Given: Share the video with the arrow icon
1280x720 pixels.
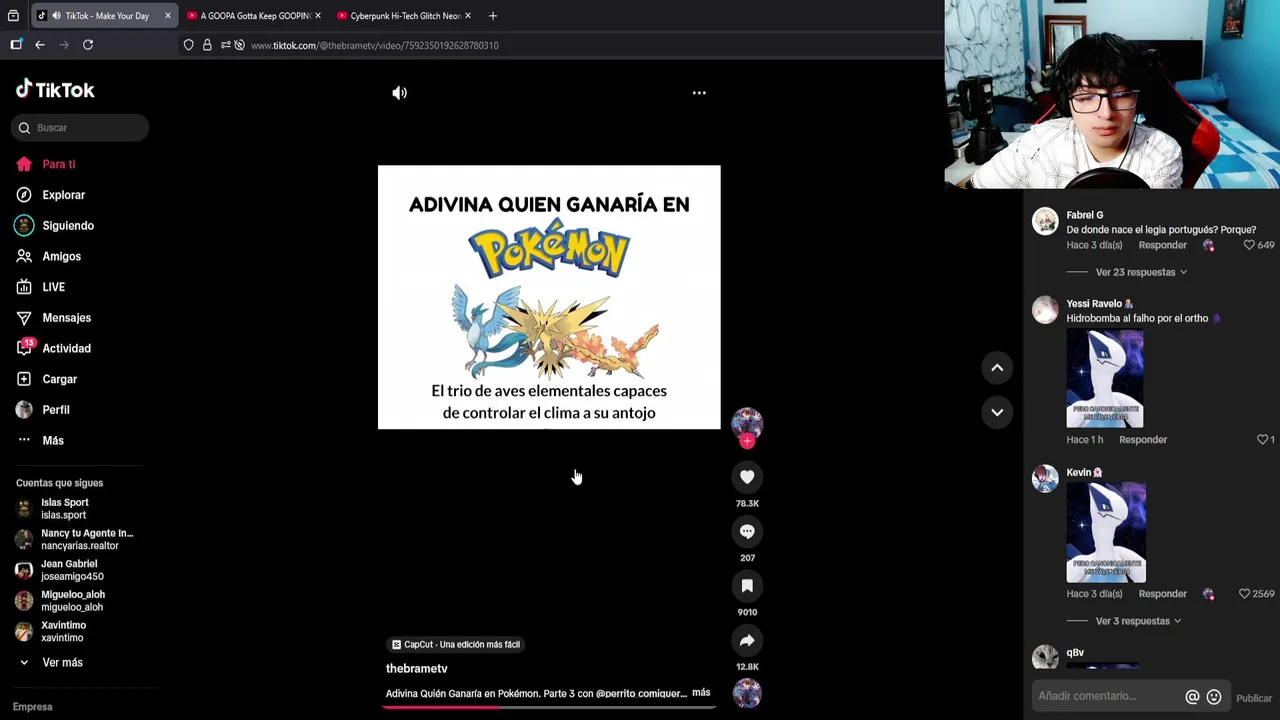Looking at the screenshot, I should pyautogui.click(x=747, y=640).
